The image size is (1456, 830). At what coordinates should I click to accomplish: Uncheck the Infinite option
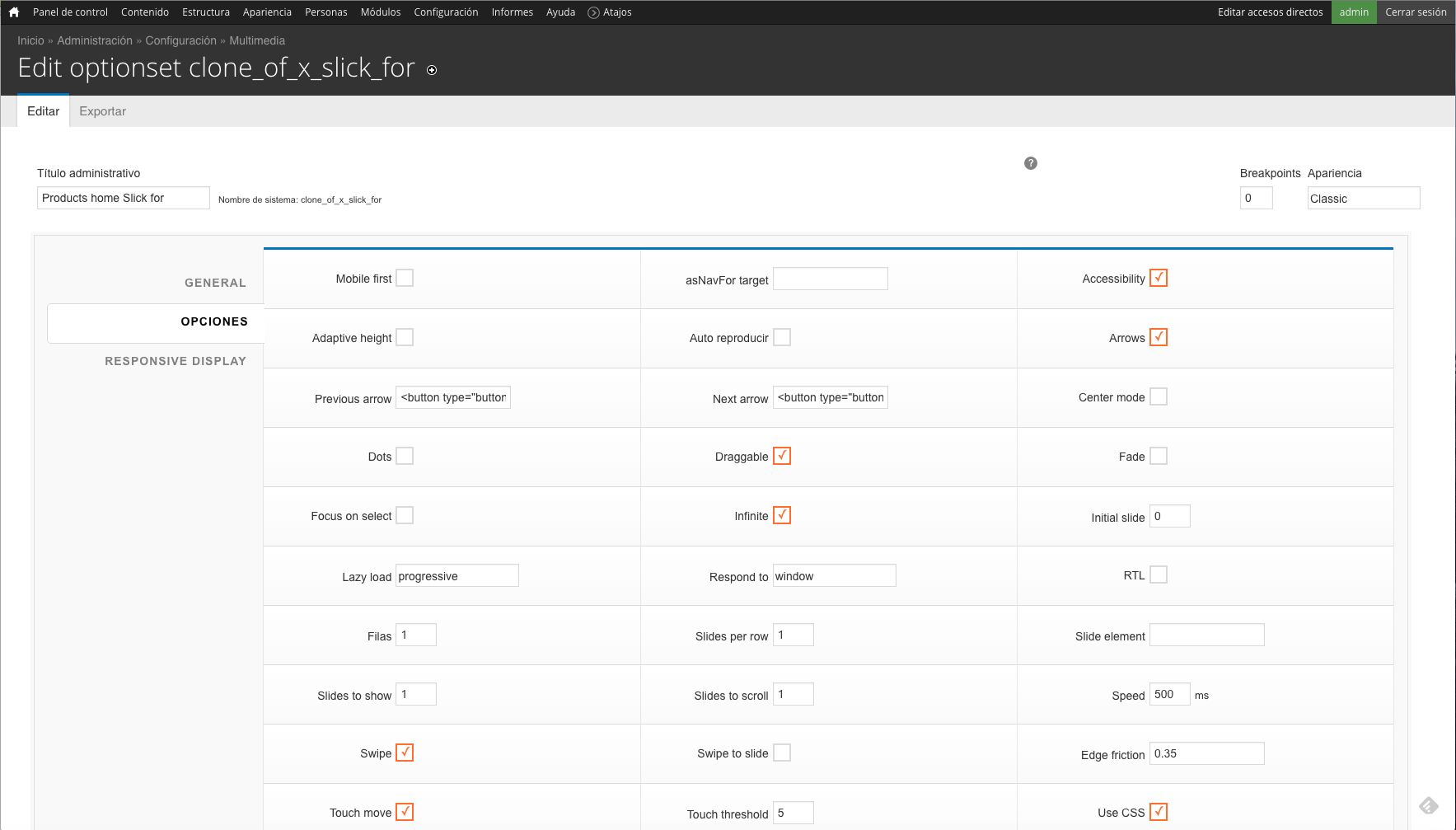(781, 514)
